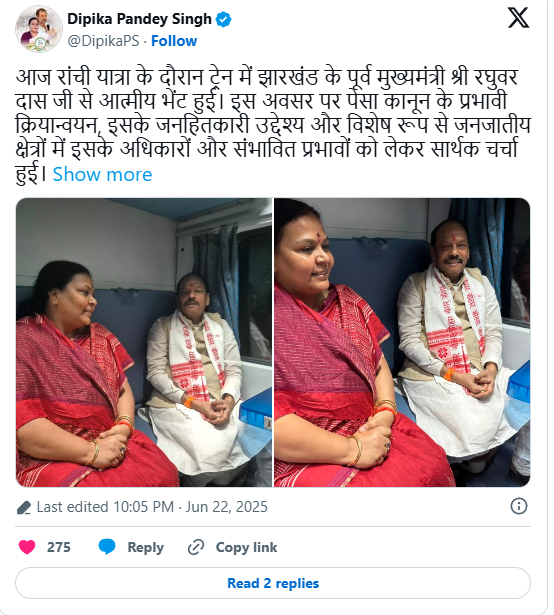Enlarge the right train photo

(402, 342)
